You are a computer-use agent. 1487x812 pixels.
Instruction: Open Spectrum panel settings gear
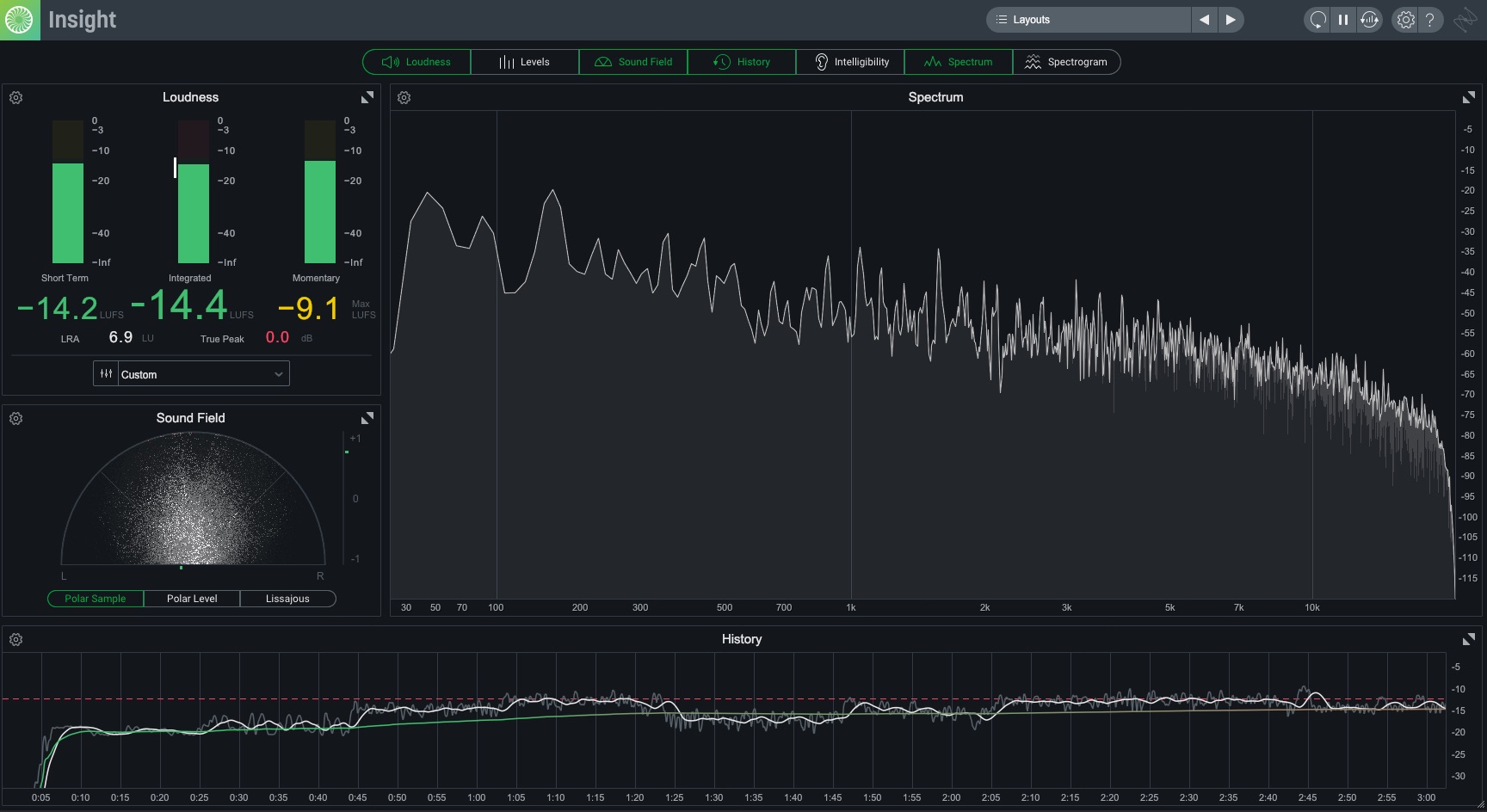[404, 98]
